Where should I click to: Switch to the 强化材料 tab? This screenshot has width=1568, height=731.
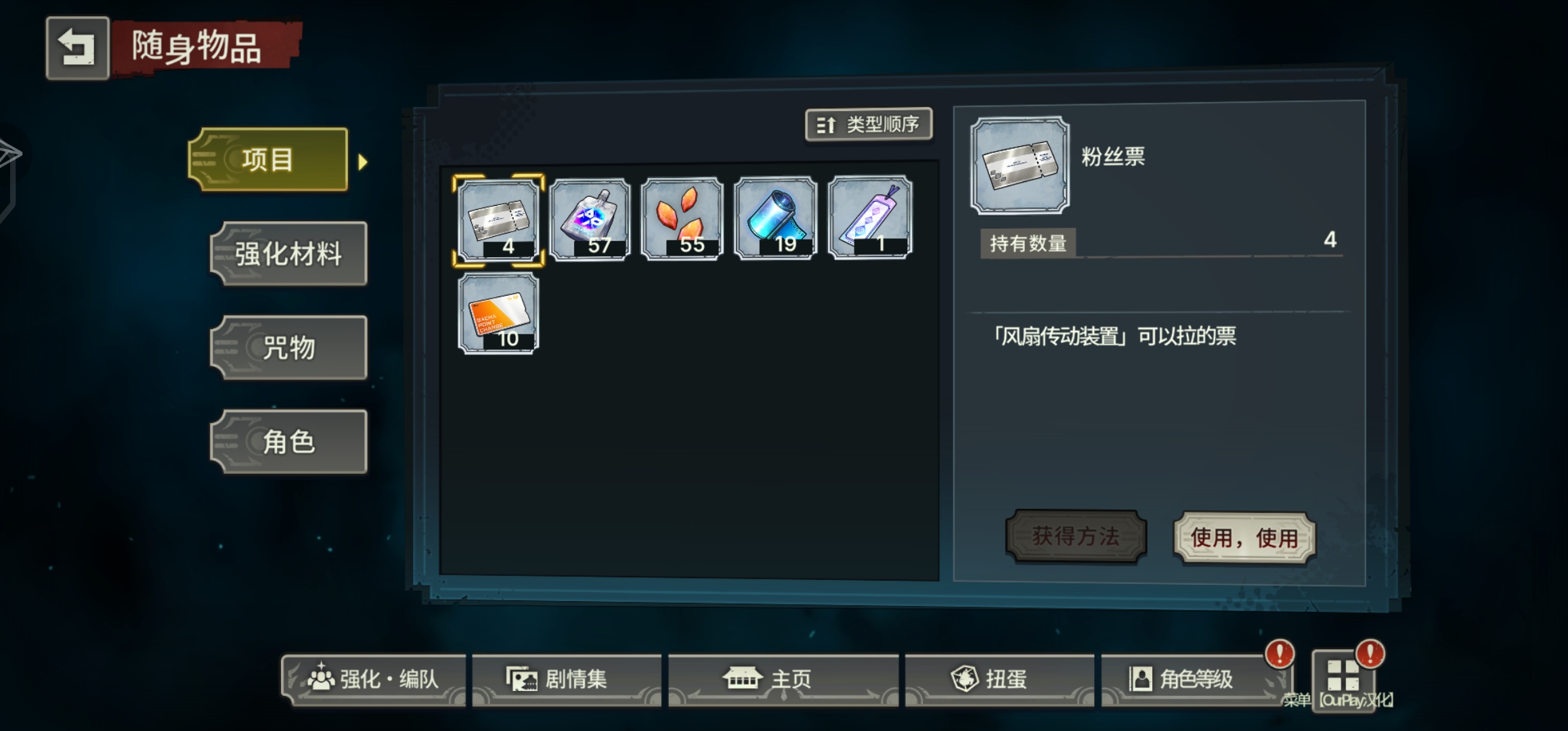point(288,254)
